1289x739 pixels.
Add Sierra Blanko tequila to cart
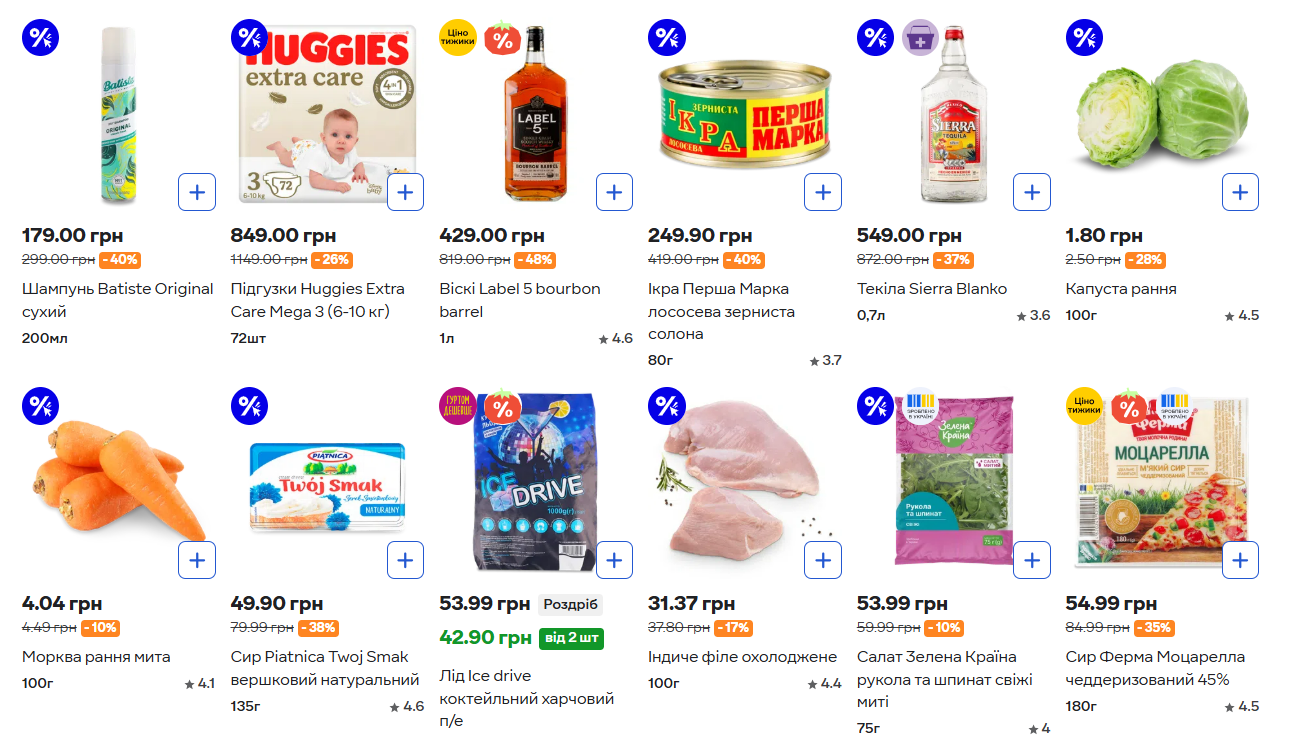click(x=1032, y=192)
